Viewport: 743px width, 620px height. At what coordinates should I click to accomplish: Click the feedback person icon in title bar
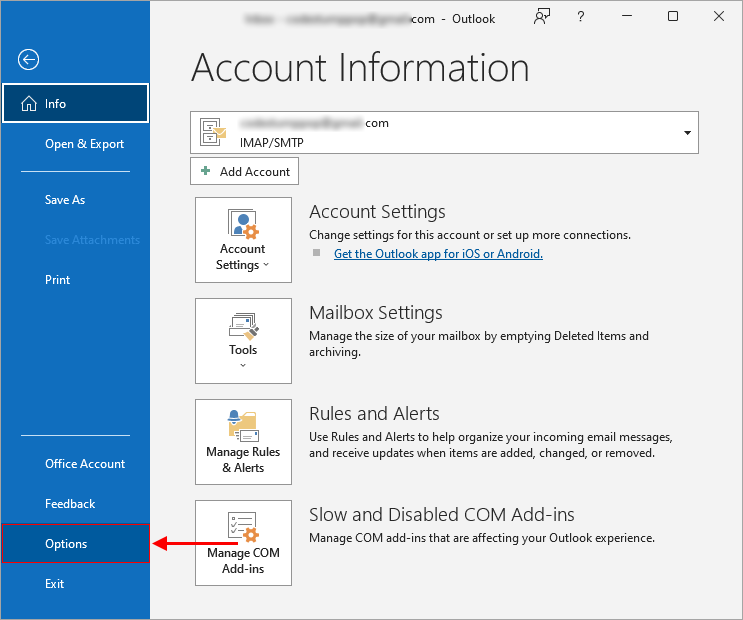[x=543, y=17]
